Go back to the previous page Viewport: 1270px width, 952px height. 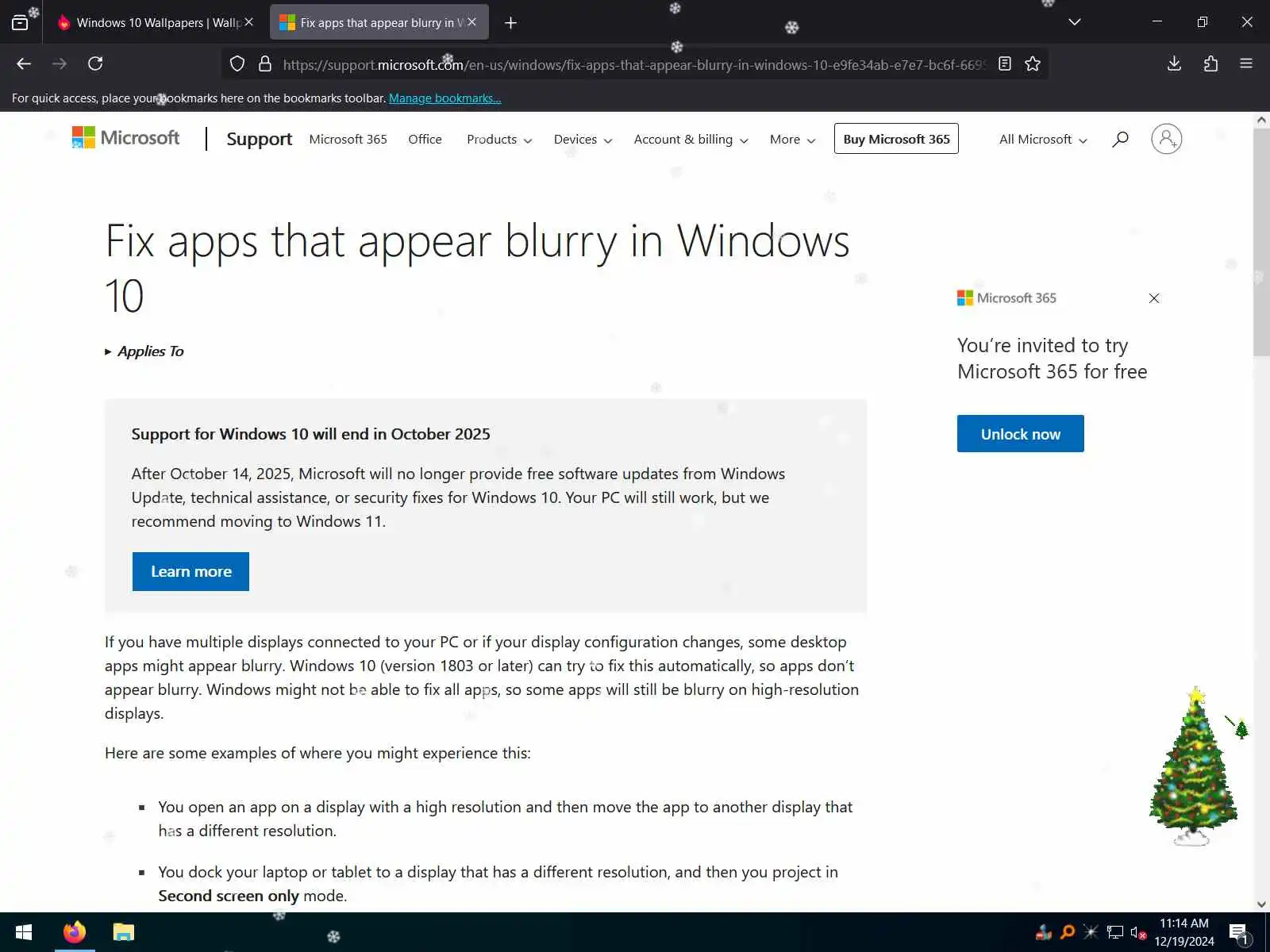tap(24, 63)
